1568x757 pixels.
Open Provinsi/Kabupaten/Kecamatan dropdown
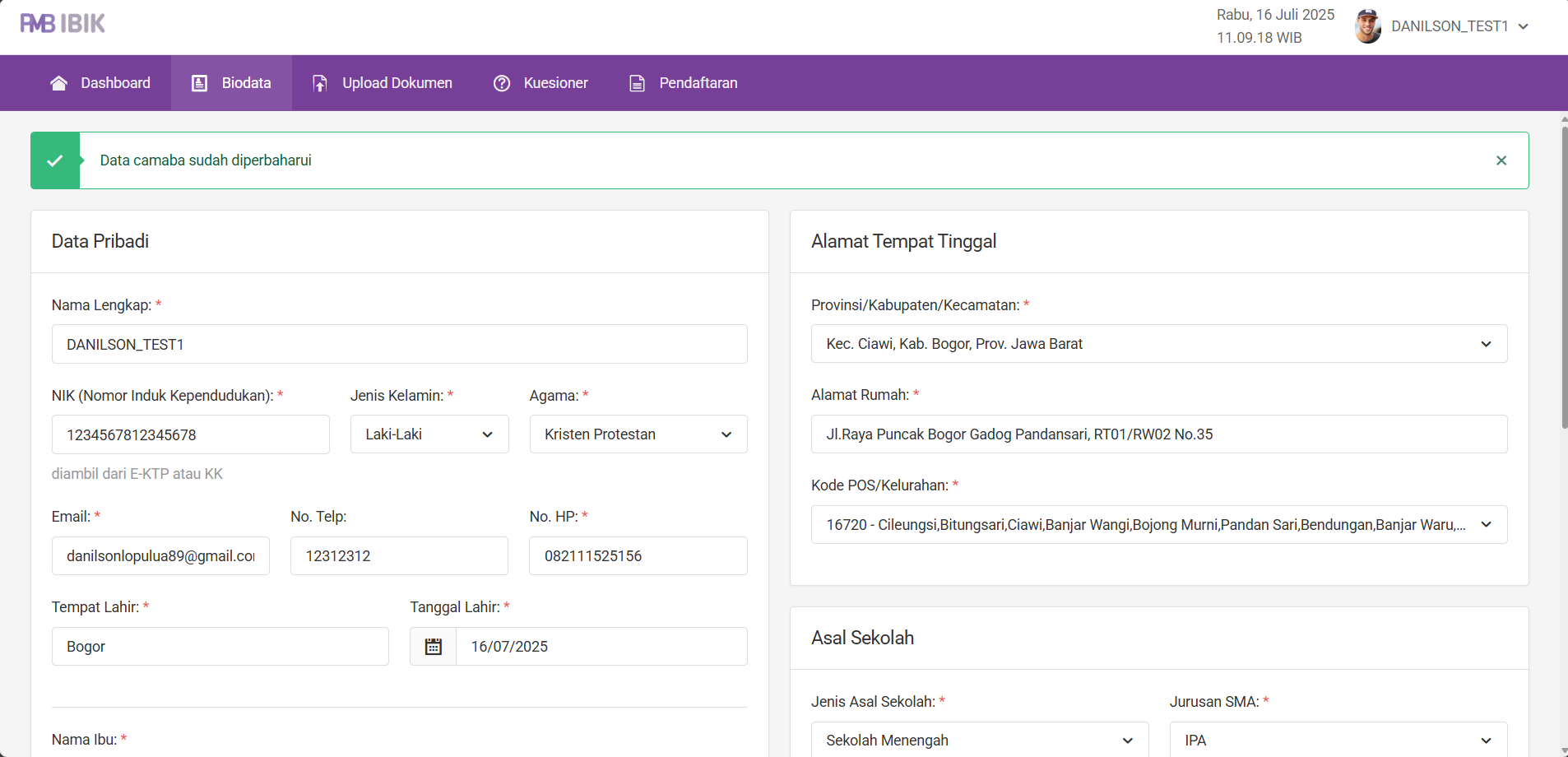click(1158, 344)
